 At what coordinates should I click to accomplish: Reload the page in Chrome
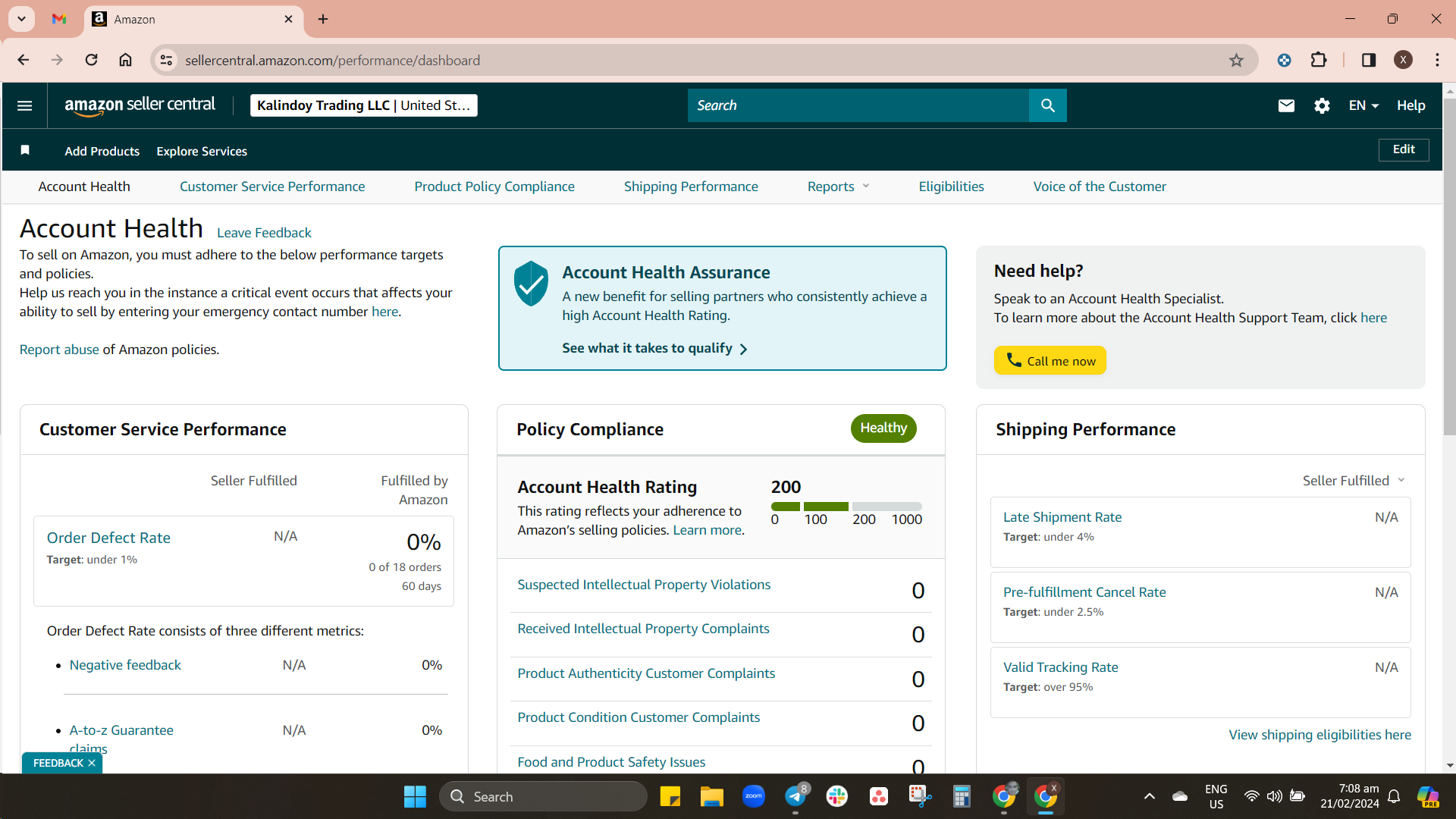pyautogui.click(x=91, y=60)
